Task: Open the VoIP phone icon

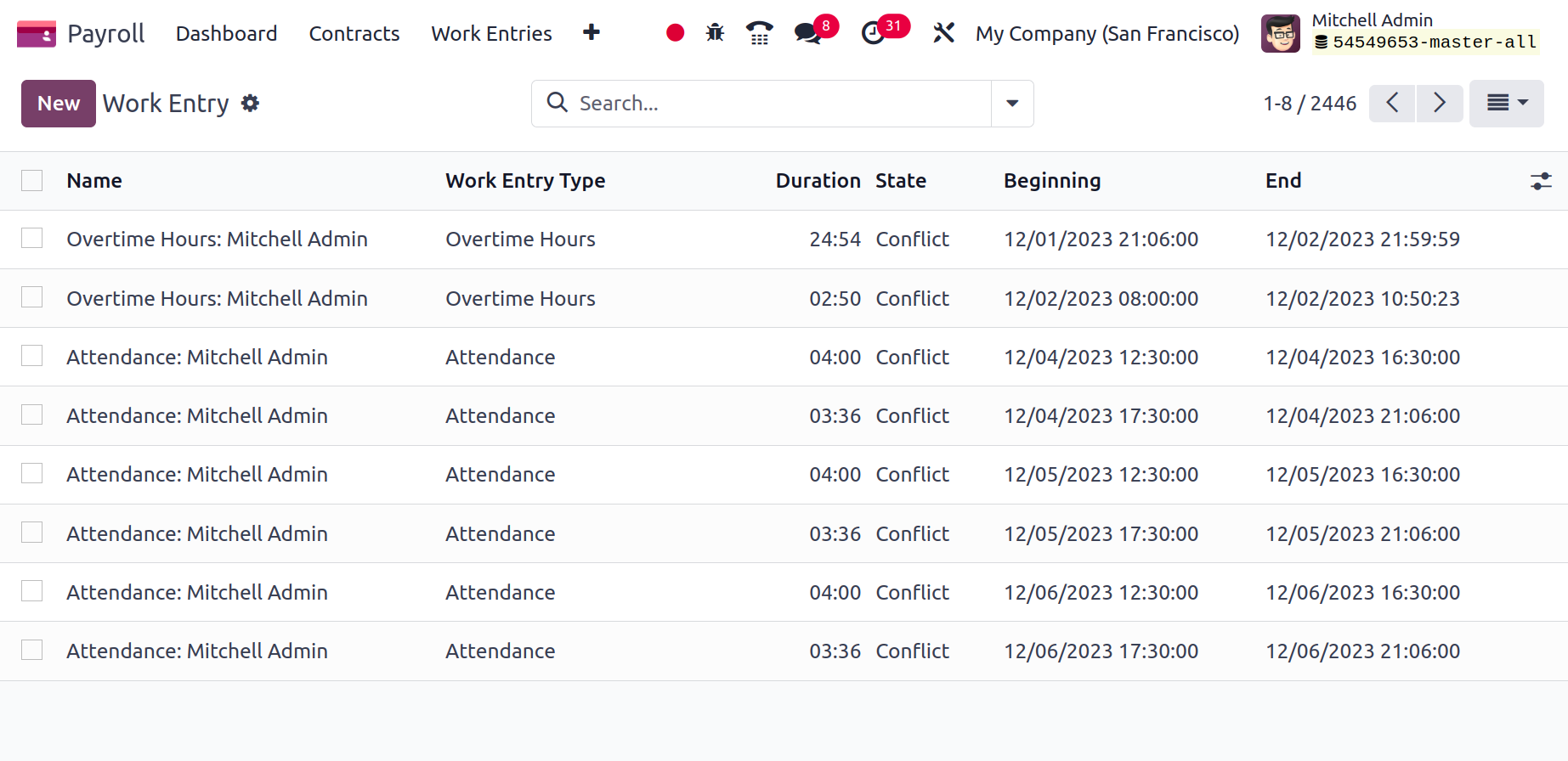Action: (x=760, y=33)
